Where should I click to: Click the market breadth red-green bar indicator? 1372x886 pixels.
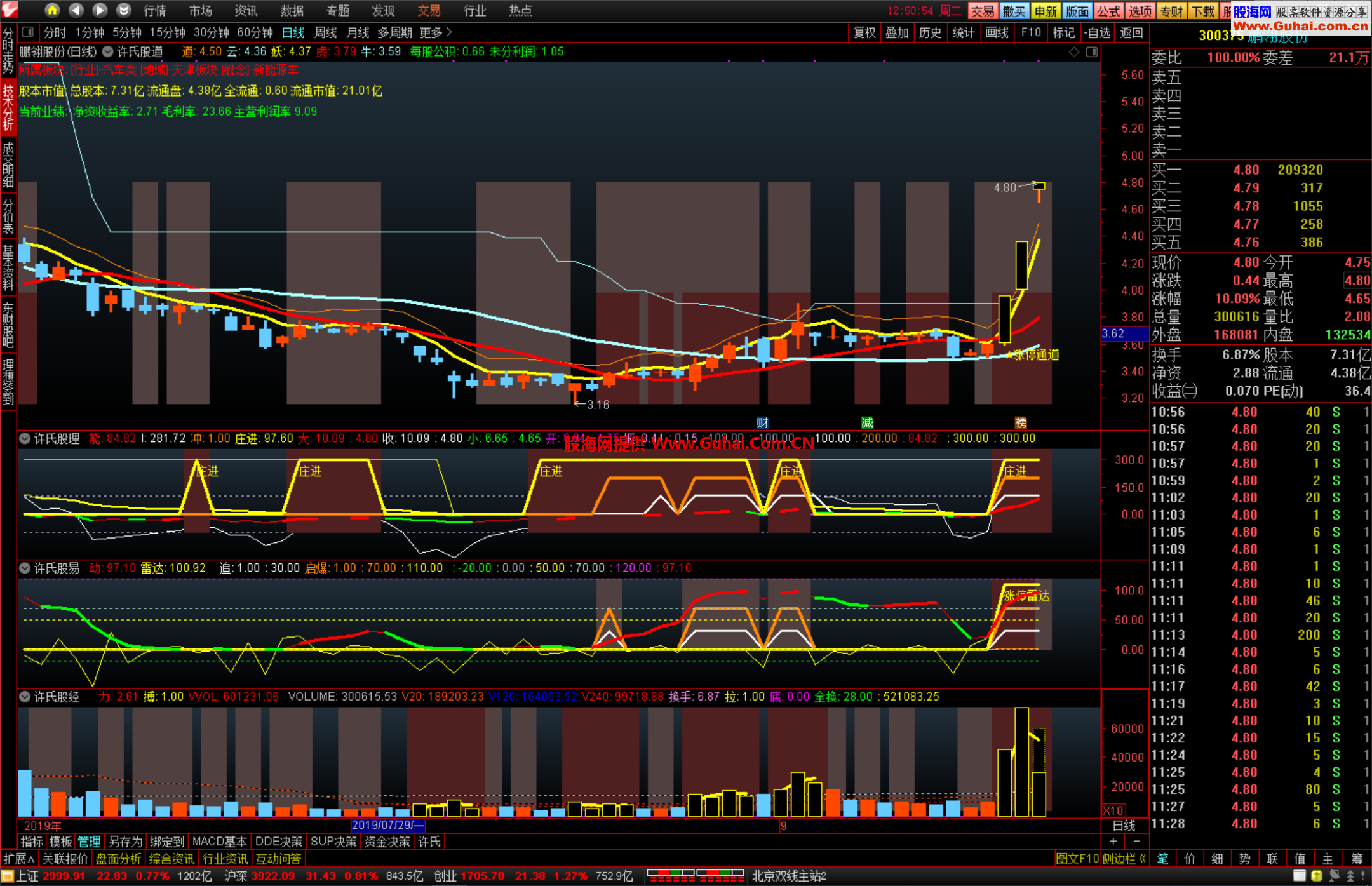pos(696,876)
